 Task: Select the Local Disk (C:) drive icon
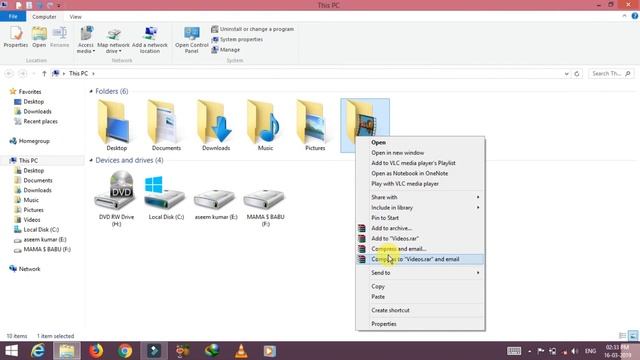166,198
